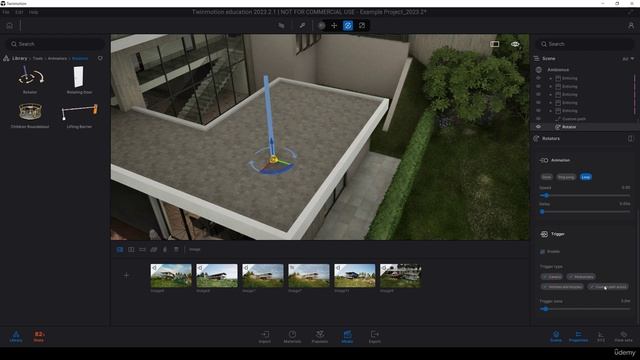This screenshot has width=640, height=360.
Task: Go to Animators in the Library breadcrumb
Action: click(x=57, y=59)
